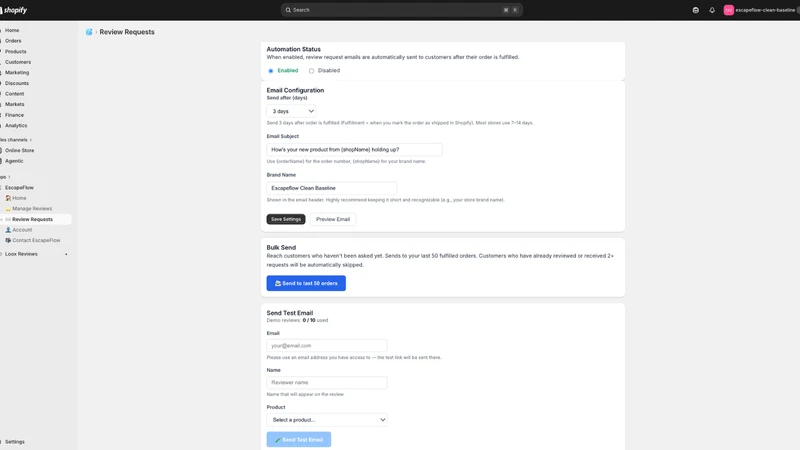Click the Send Test Email heading
This screenshot has width=800, height=450.
[x=290, y=313]
